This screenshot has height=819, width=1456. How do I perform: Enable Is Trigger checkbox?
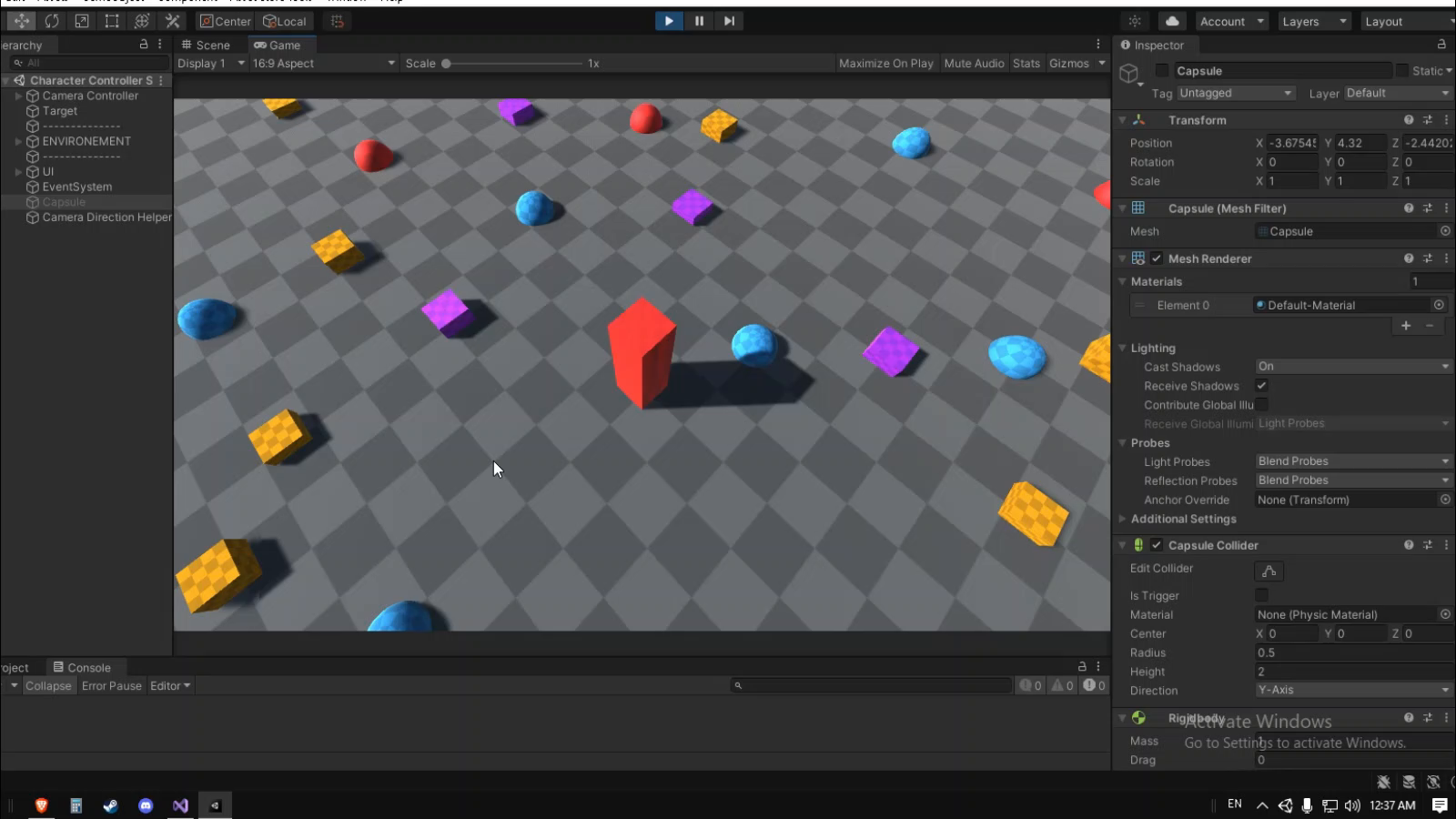[x=1261, y=595]
